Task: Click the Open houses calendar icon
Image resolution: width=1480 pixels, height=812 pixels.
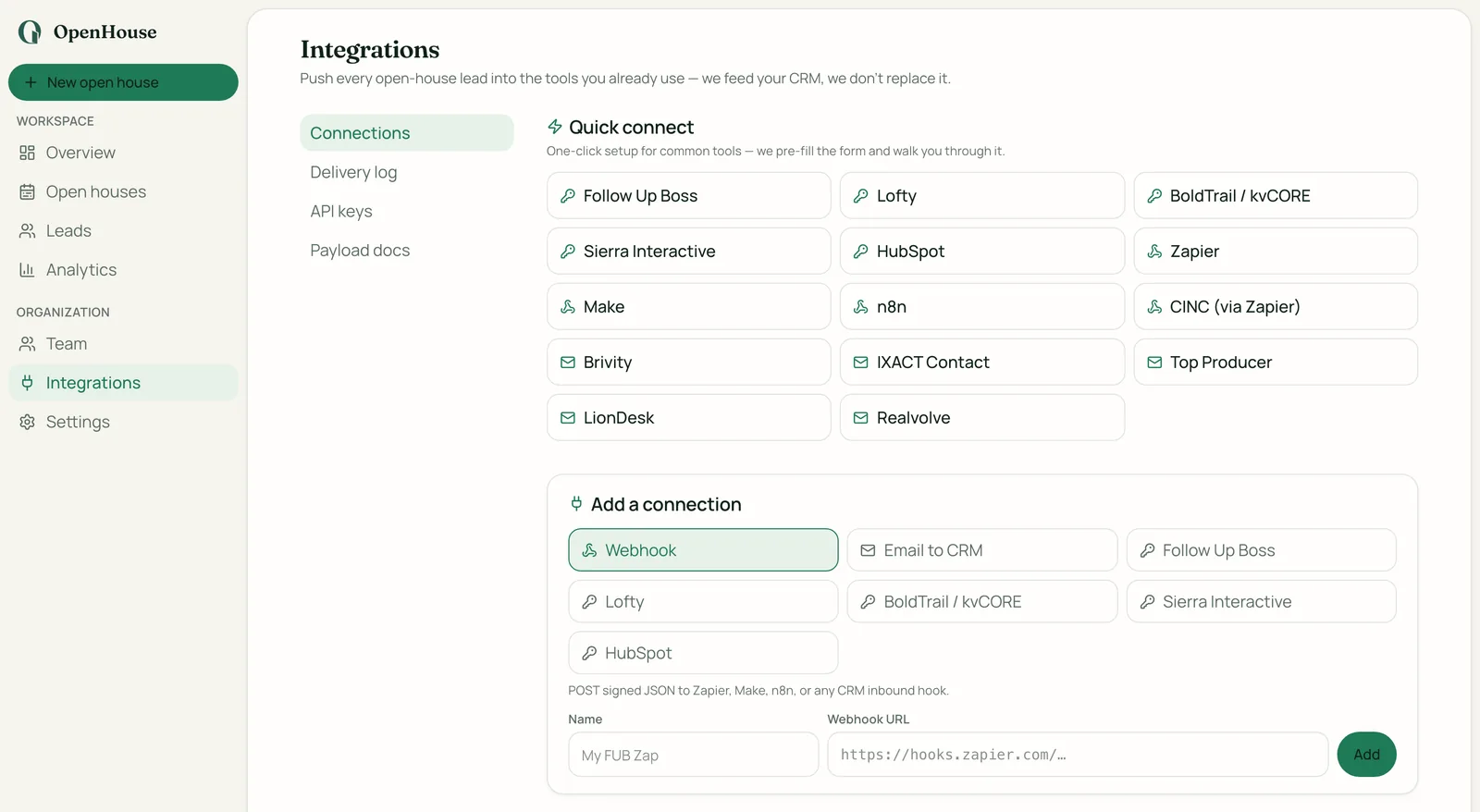Action: pos(27,191)
